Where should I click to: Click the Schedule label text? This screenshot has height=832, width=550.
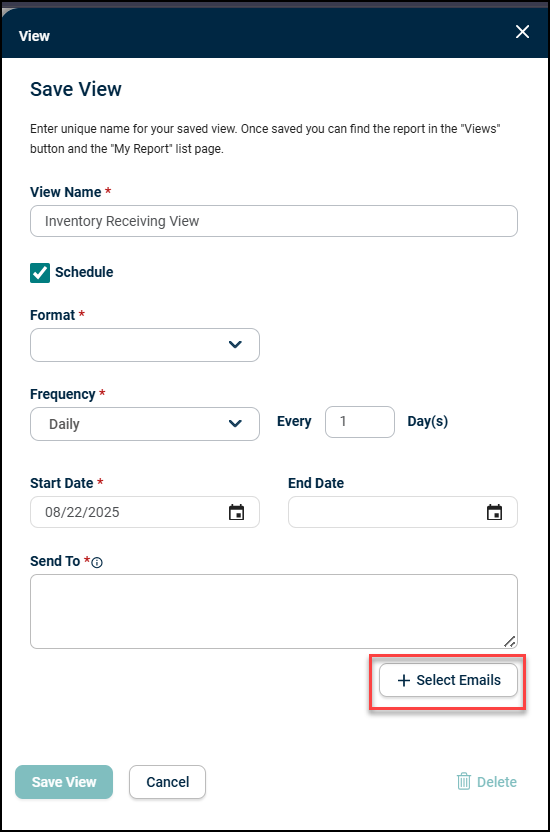pos(84,272)
